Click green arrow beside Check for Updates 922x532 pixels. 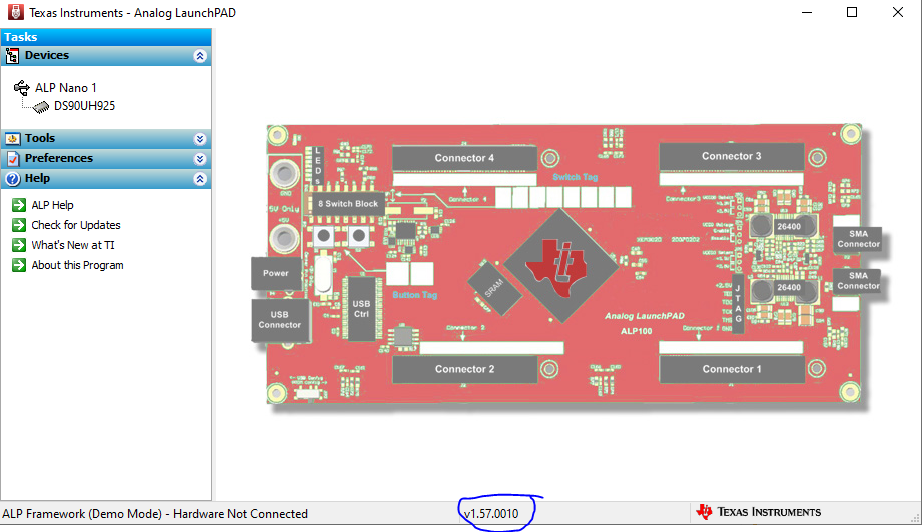coord(19,225)
